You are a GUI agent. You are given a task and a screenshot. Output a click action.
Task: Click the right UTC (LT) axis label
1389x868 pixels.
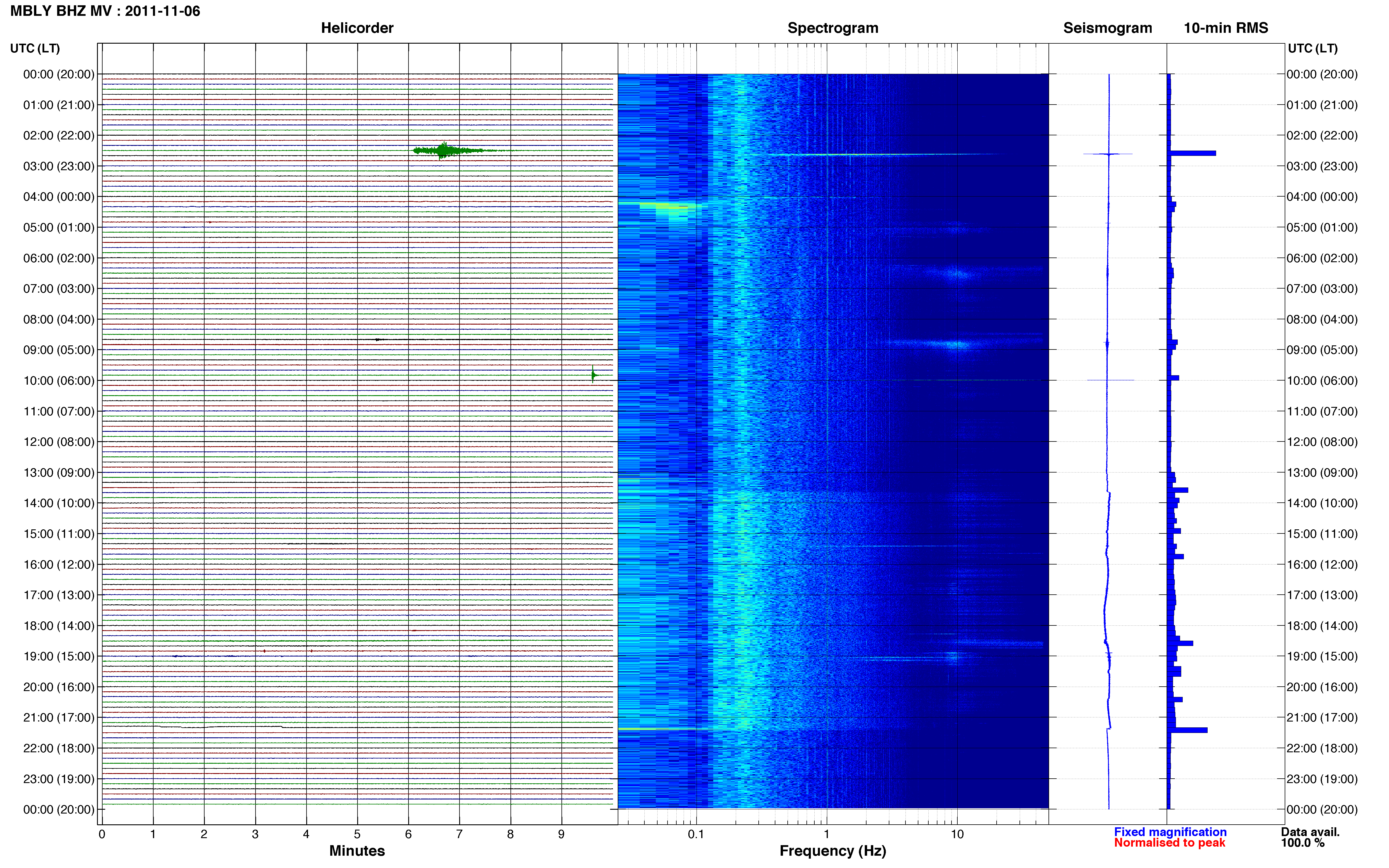click(x=1313, y=48)
